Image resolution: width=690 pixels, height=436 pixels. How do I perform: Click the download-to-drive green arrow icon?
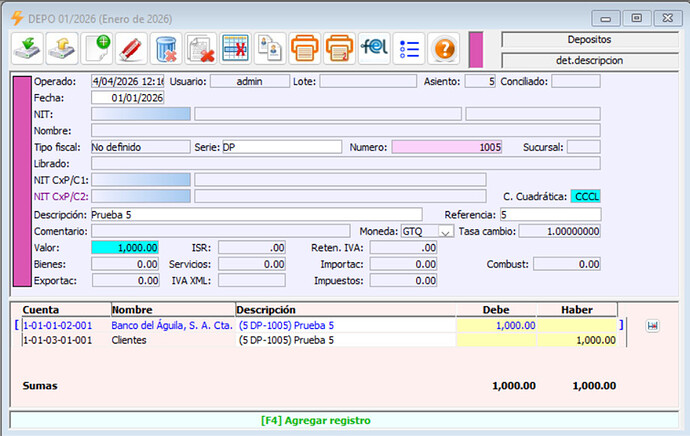click(x=27, y=48)
